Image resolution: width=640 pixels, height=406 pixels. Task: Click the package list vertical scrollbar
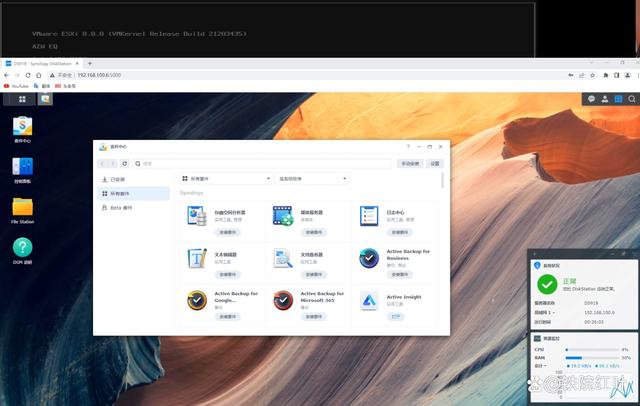pyautogui.click(x=443, y=181)
